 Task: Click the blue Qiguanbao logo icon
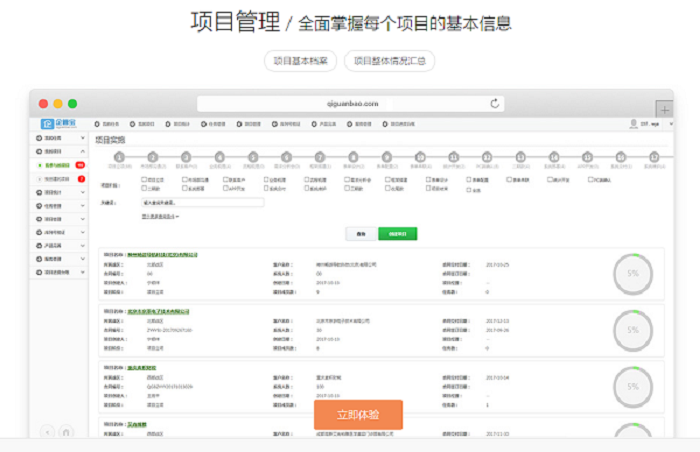[x=47, y=124]
